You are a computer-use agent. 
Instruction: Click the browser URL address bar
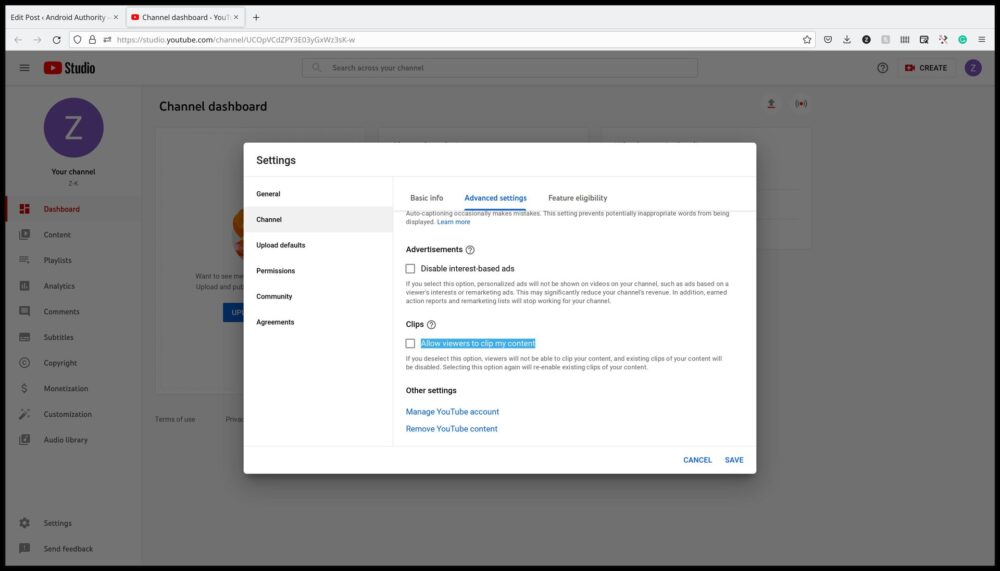coord(442,40)
